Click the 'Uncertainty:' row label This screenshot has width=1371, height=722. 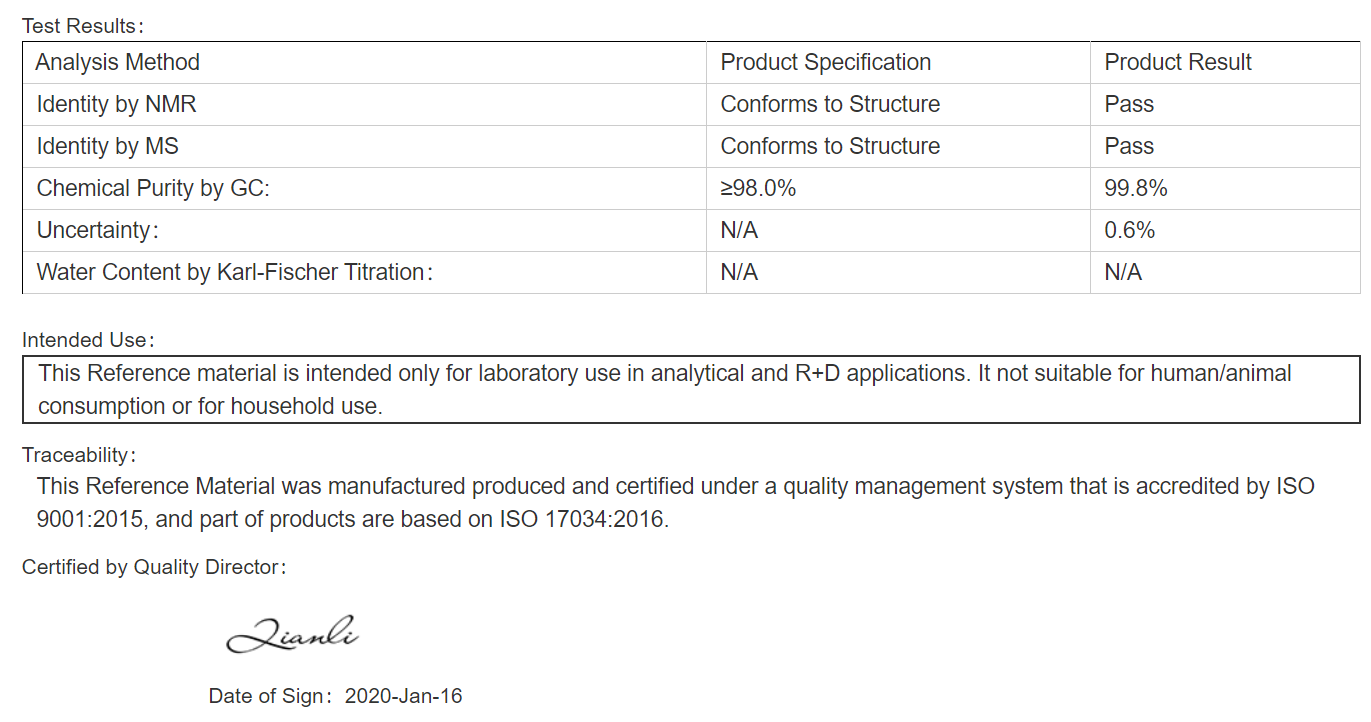pos(98,230)
